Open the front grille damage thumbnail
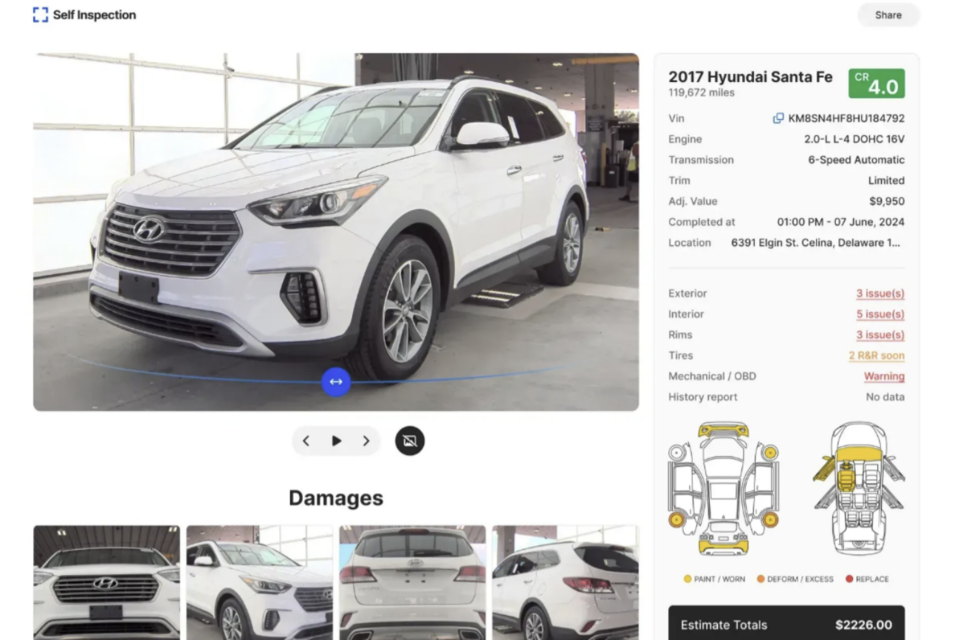 click(x=107, y=582)
